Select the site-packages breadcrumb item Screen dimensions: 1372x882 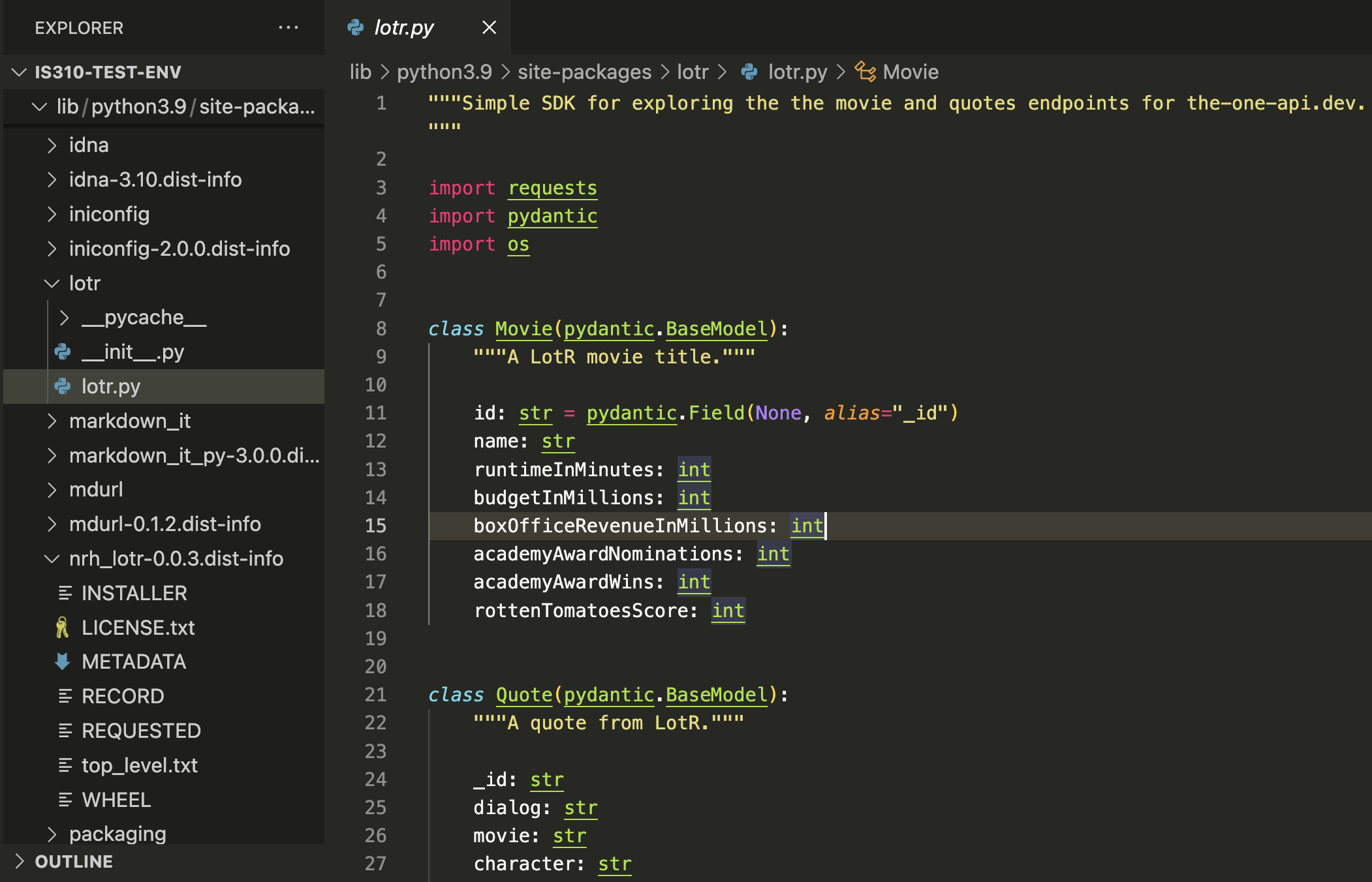[x=584, y=72]
